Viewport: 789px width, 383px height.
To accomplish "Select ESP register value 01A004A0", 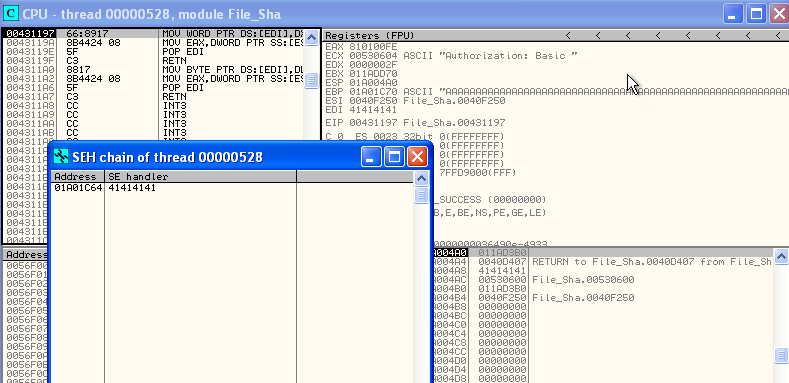I will click(x=373, y=83).
